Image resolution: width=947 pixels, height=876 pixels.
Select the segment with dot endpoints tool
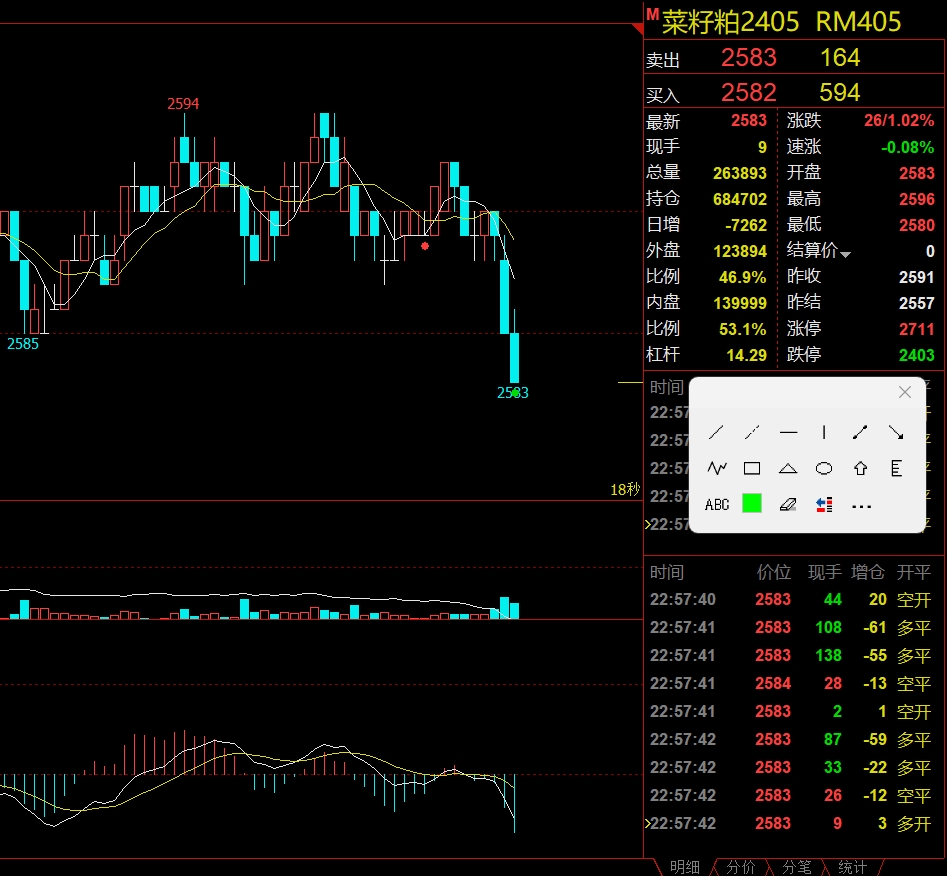click(x=860, y=433)
